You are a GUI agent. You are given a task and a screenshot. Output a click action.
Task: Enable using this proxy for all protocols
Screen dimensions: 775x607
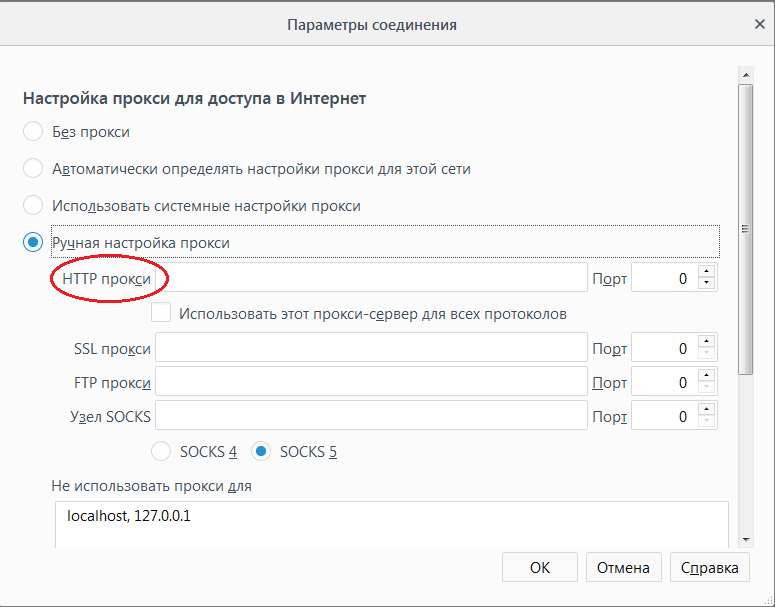click(161, 314)
